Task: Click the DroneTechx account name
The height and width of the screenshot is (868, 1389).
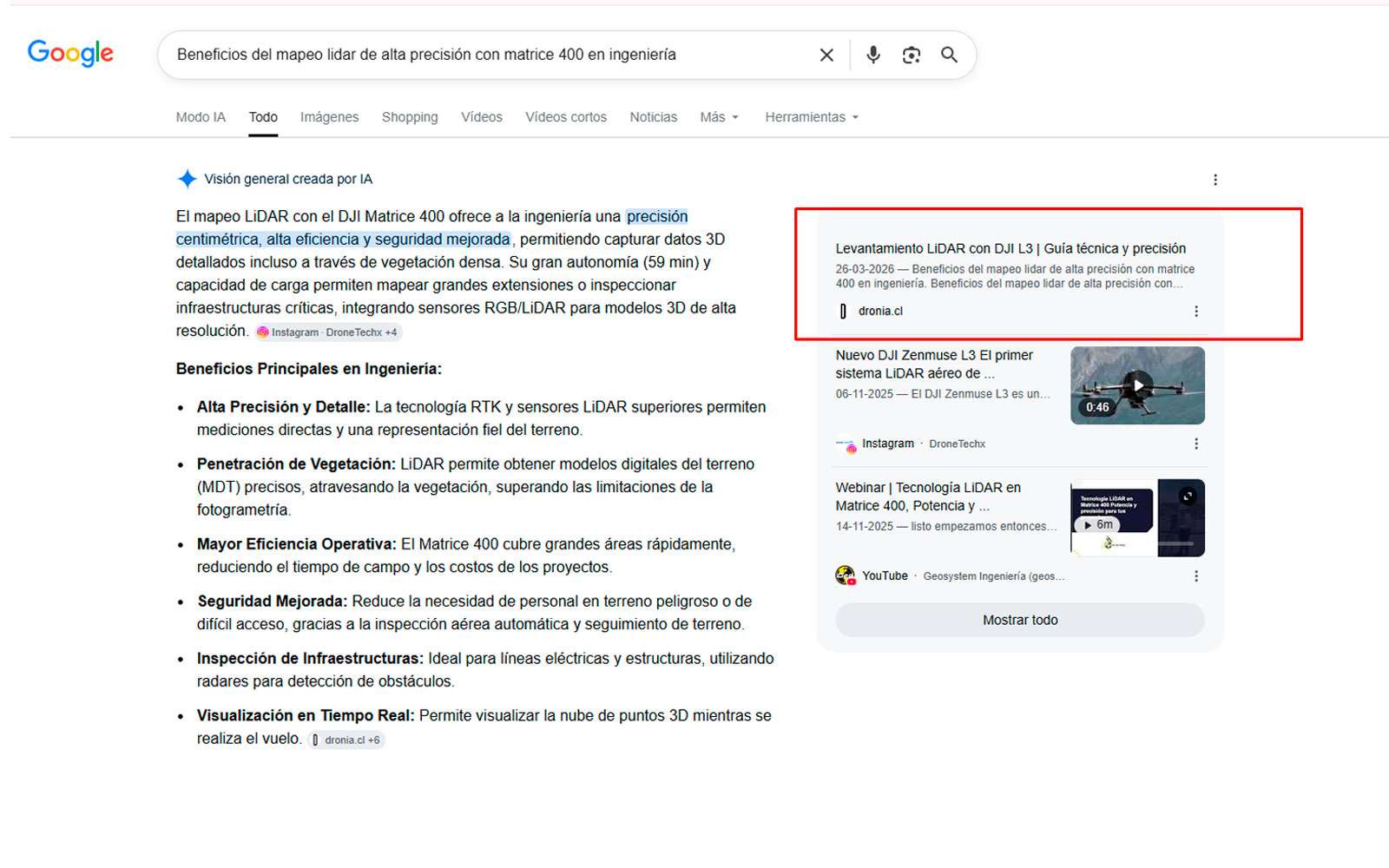Action: click(957, 444)
